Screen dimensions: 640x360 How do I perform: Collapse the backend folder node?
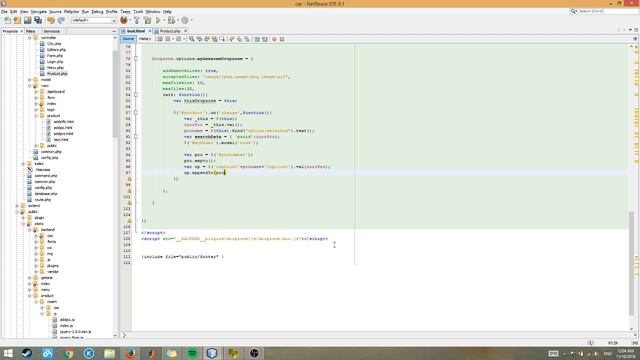30,230
